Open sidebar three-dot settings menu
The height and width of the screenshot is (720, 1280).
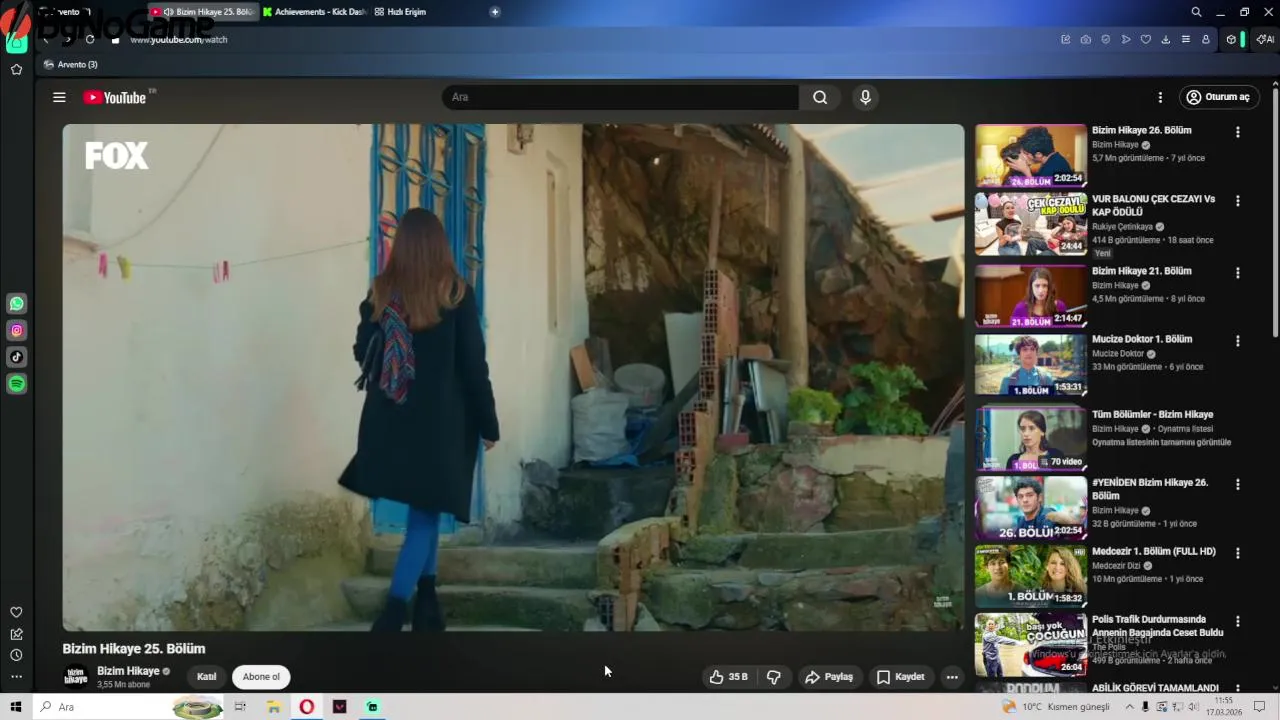click(x=16, y=677)
